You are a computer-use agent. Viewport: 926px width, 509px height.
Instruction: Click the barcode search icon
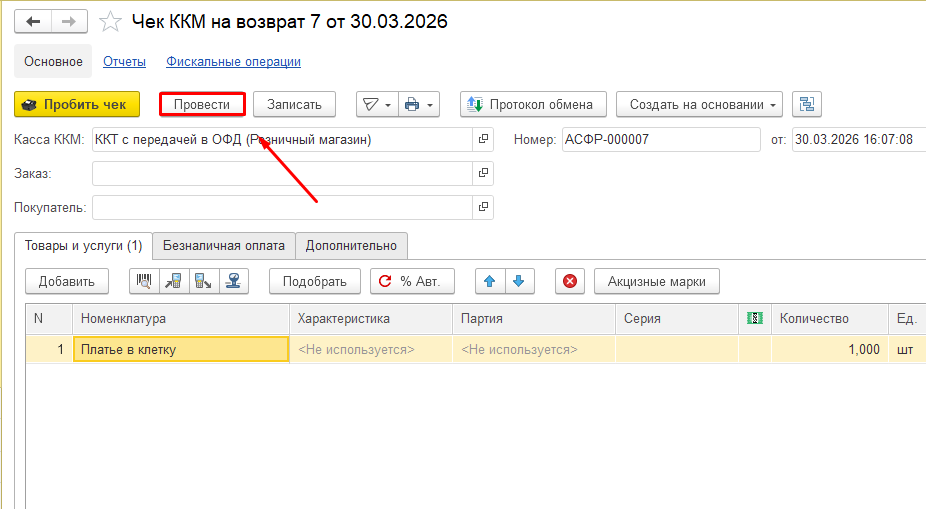(x=144, y=282)
